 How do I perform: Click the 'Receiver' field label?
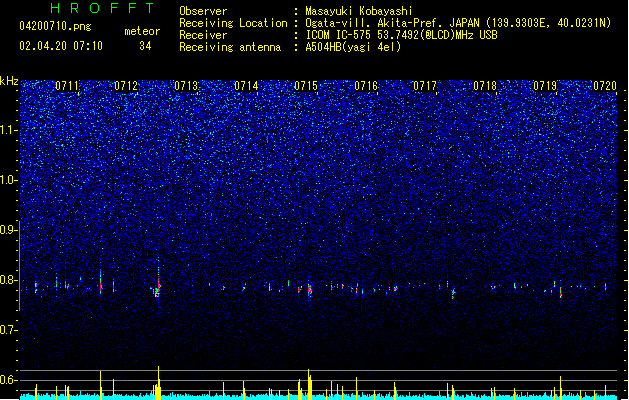pyautogui.click(x=203, y=35)
